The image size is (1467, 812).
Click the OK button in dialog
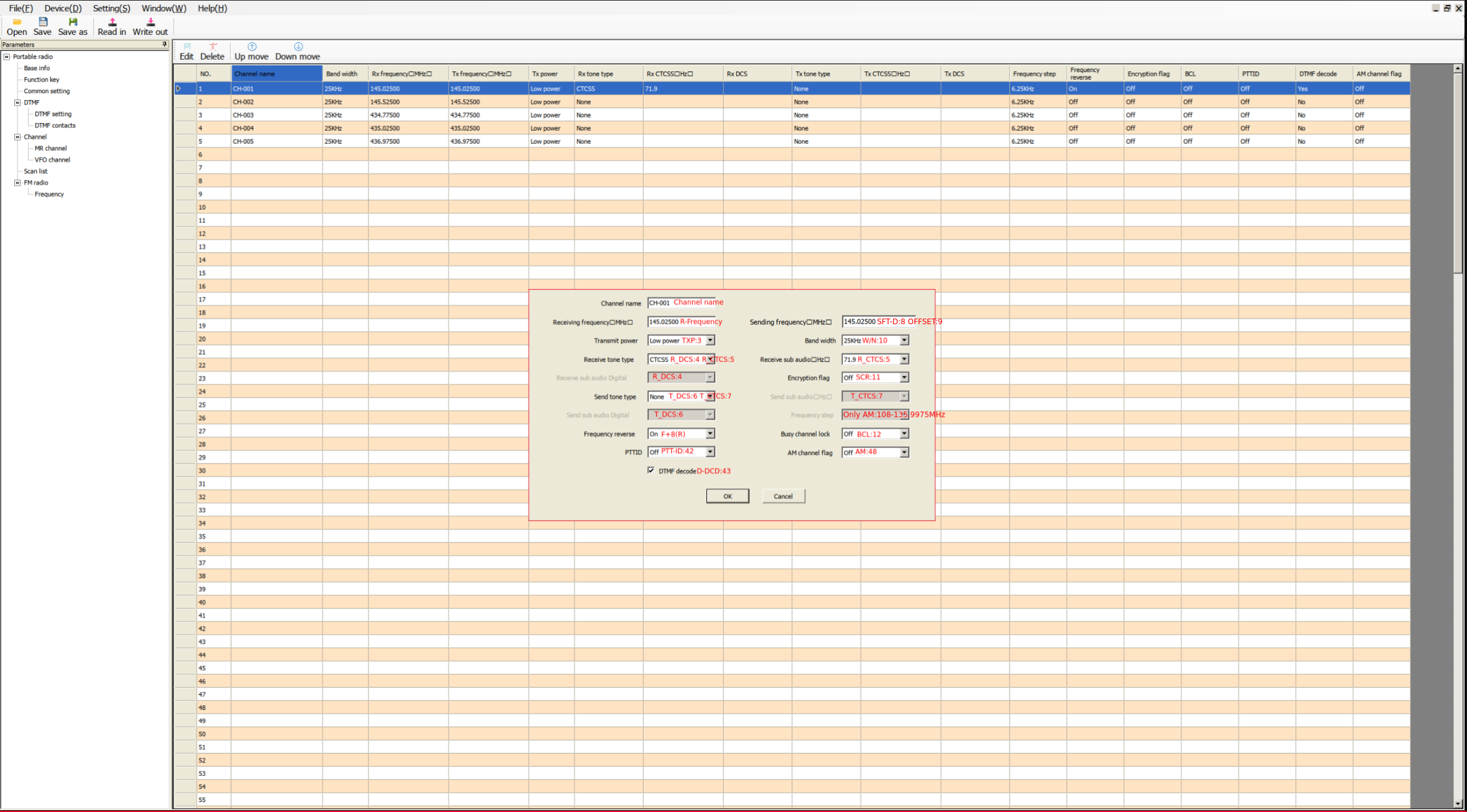click(727, 496)
